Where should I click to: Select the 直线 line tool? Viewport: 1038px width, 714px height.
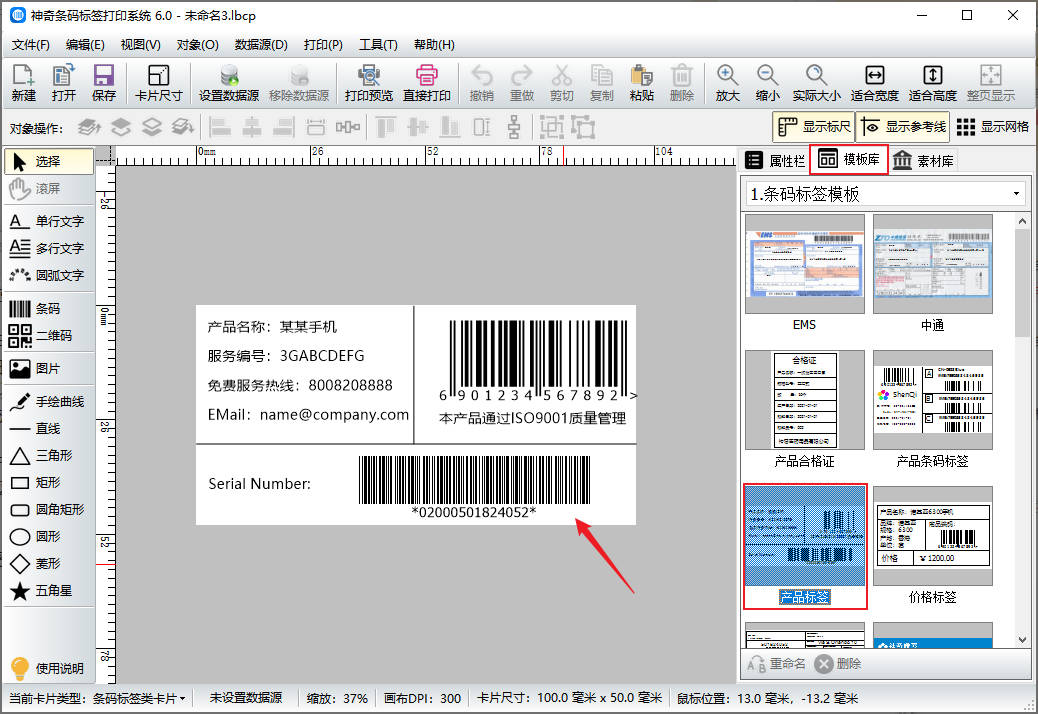(48, 429)
